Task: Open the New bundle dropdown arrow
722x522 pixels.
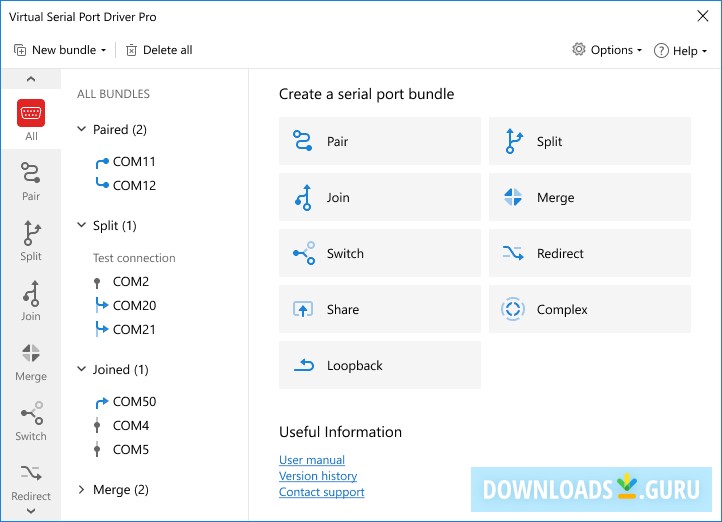Action: [x=104, y=51]
